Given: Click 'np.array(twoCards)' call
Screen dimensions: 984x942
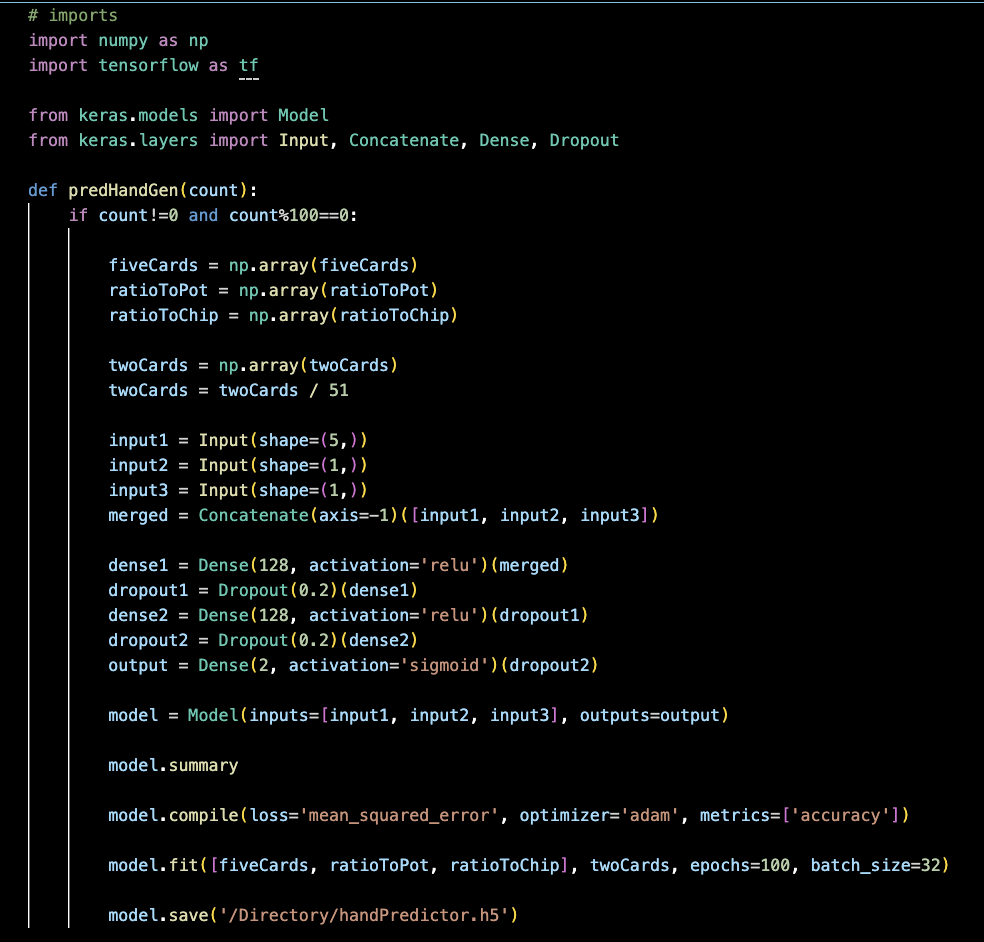Looking at the screenshot, I should (x=308, y=365).
